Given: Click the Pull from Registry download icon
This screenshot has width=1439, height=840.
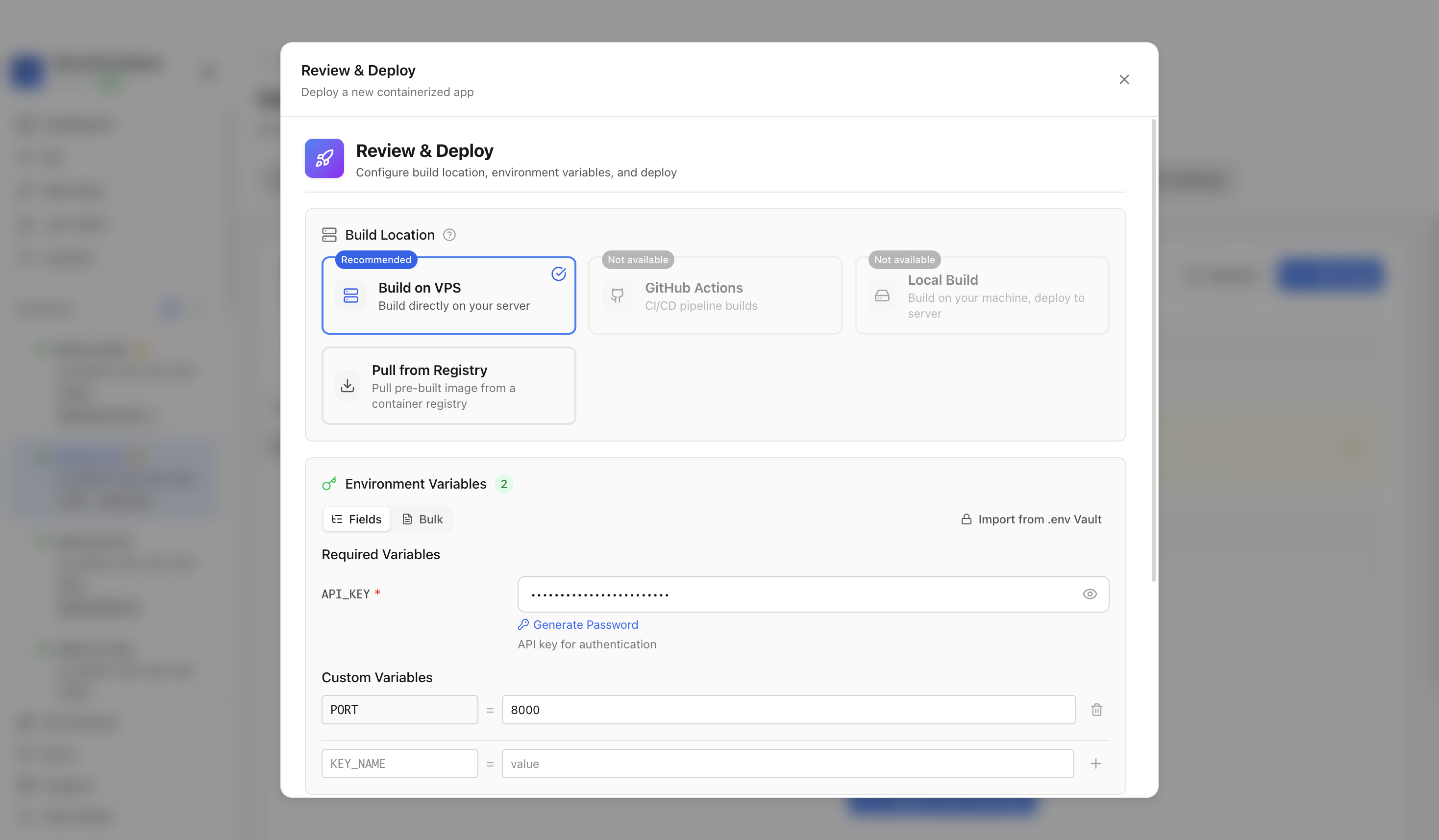Looking at the screenshot, I should pos(347,386).
